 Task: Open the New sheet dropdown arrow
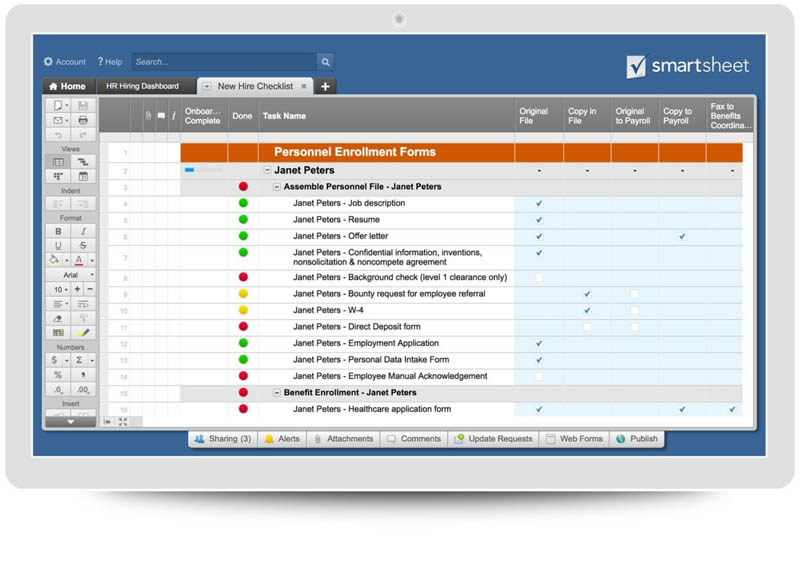pos(67,106)
